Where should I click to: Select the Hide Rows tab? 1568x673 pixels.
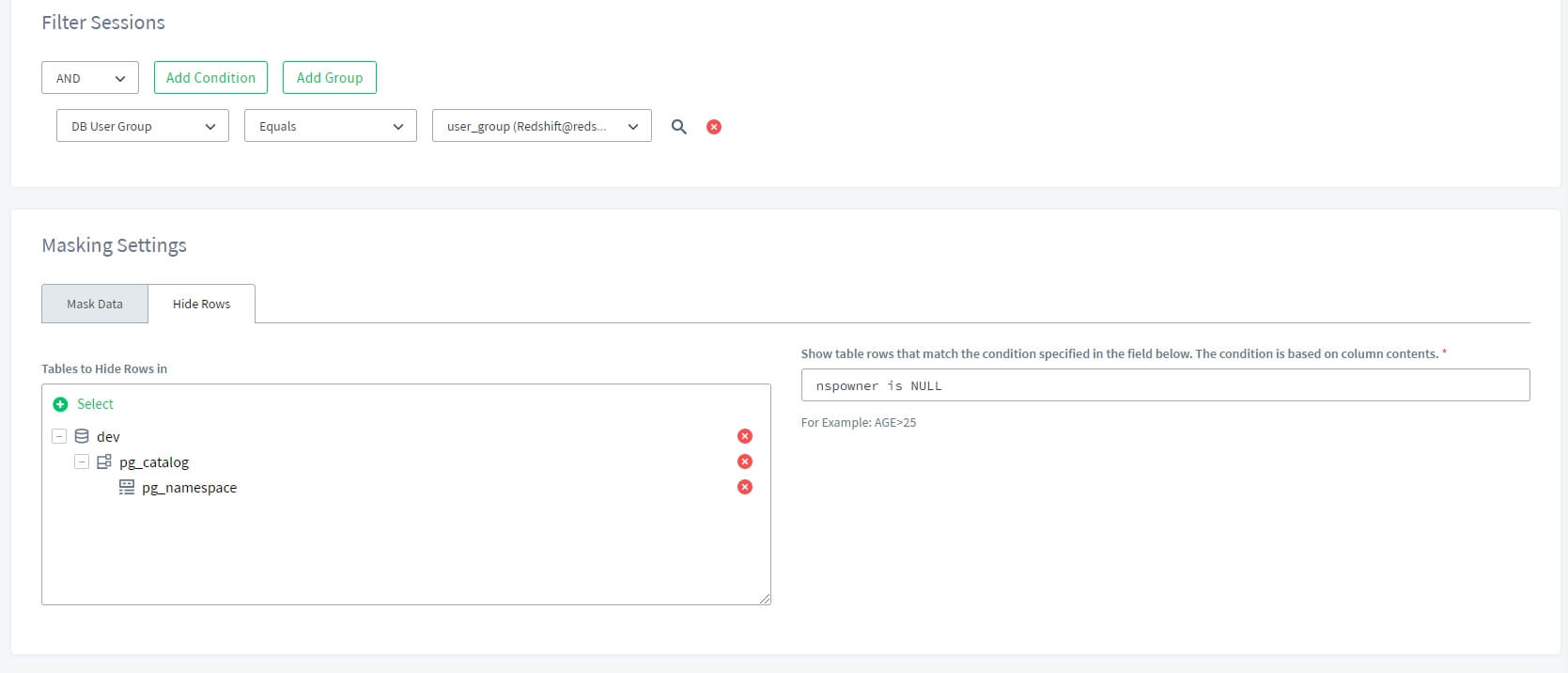201,304
